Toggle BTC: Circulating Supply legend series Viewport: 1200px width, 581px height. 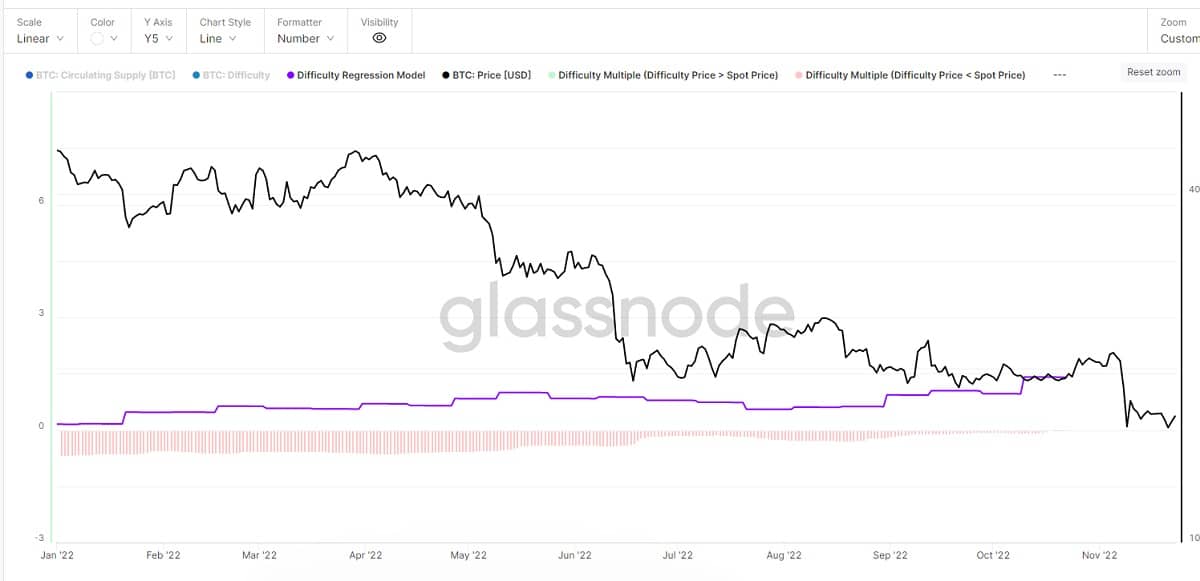tap(100, 75)
